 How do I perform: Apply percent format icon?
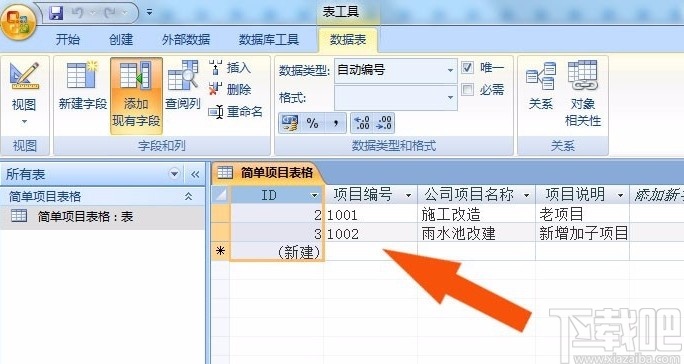[312, 123]
